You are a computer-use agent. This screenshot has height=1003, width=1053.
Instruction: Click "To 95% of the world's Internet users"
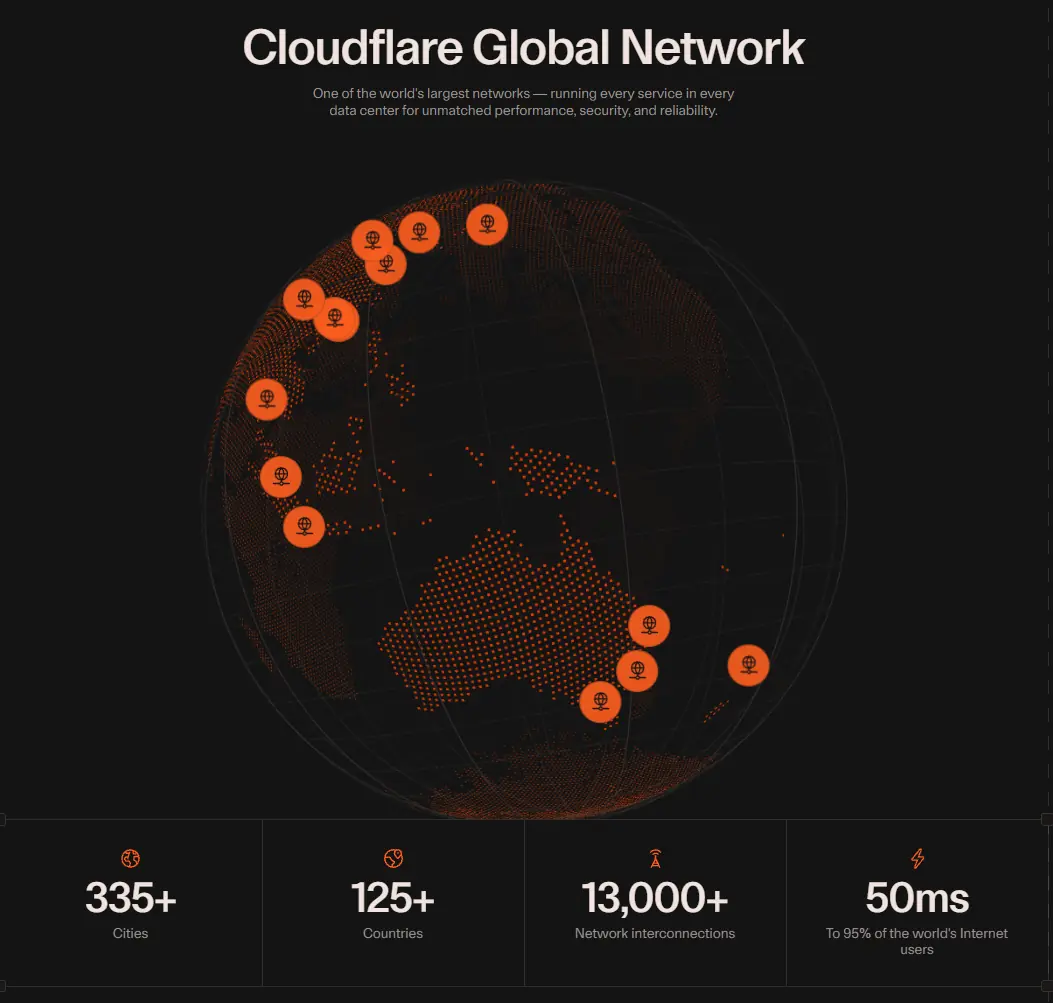click(917, 941)
